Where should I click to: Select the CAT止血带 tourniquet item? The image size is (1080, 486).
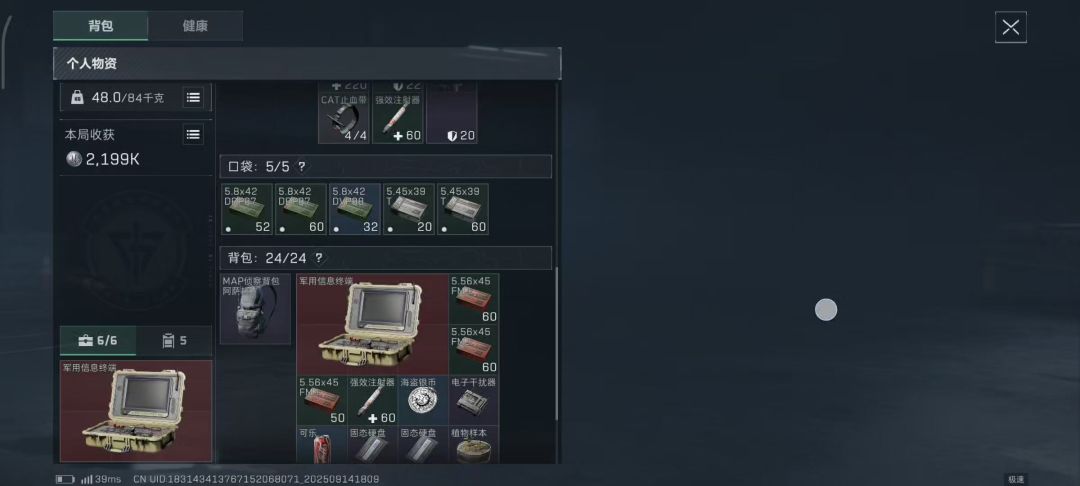pyautogui.click(x=344, y=114)
